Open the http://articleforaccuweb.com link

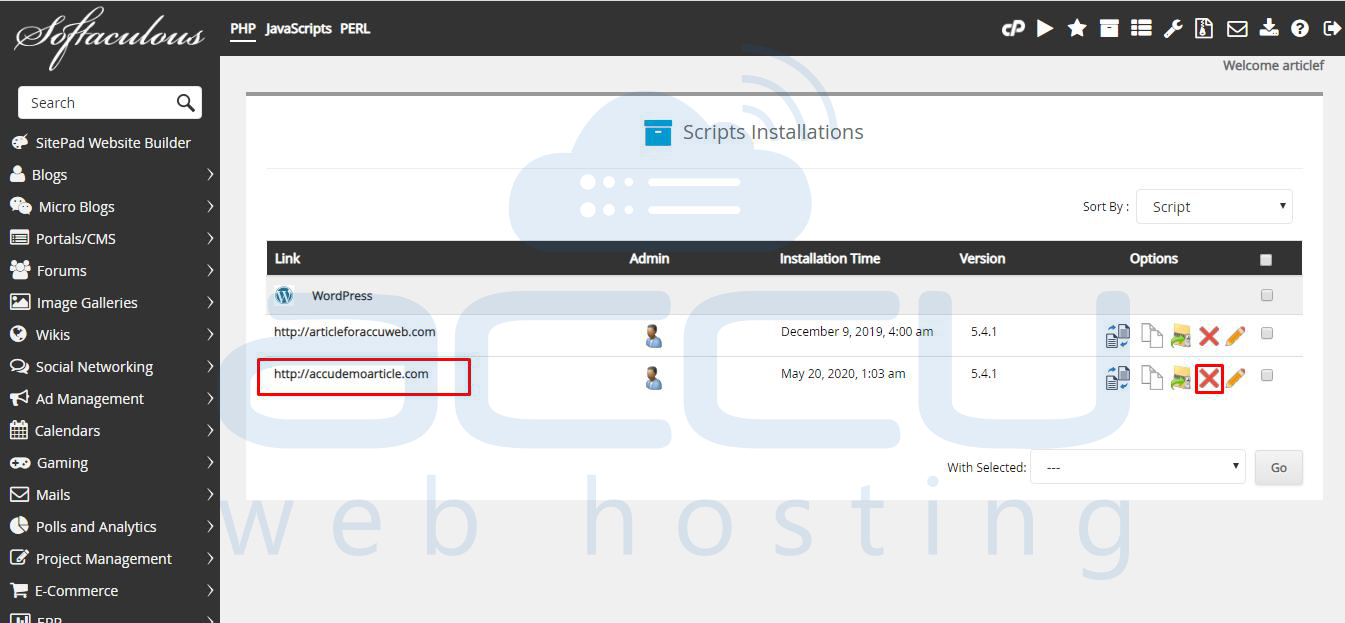click(355, 332)
